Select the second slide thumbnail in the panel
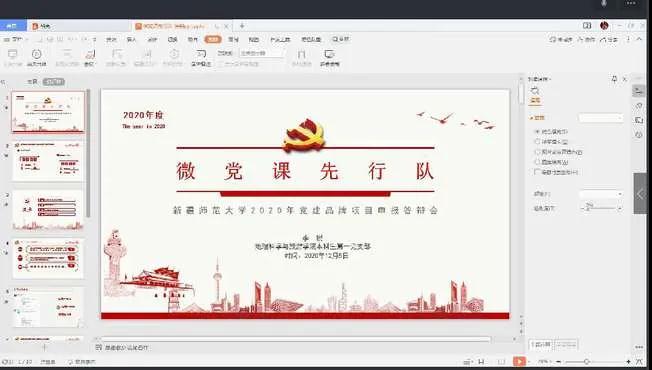 point(48,161)
